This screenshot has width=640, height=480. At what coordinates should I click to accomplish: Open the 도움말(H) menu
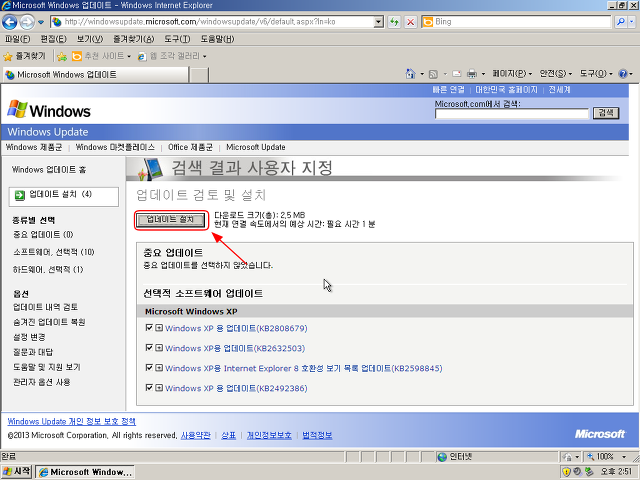click(217, 39)
